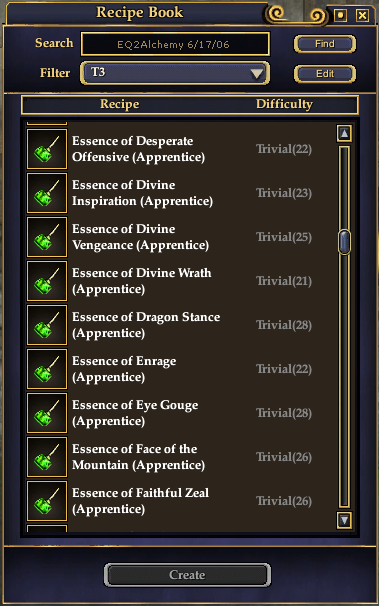Click the Essence of Divine Inspiration potion icon
Image resolution: width=379 pixels, height=606 pixels.
click(x=47, y=193)
